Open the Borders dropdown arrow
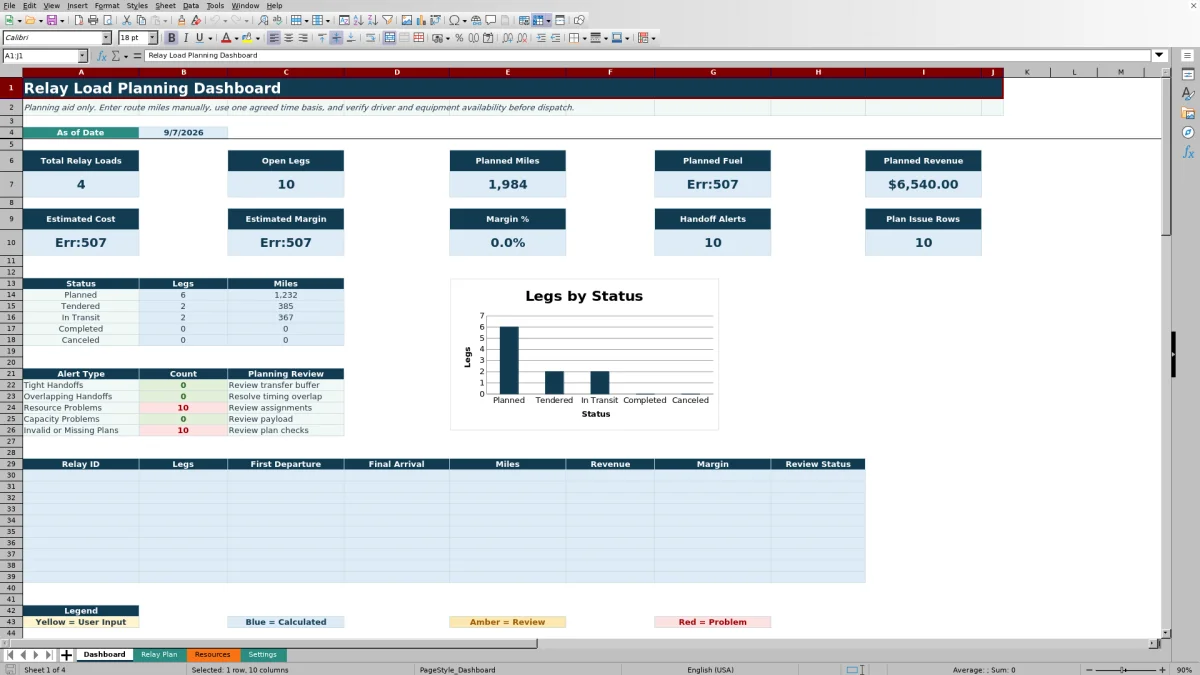 tap(584, 38)
